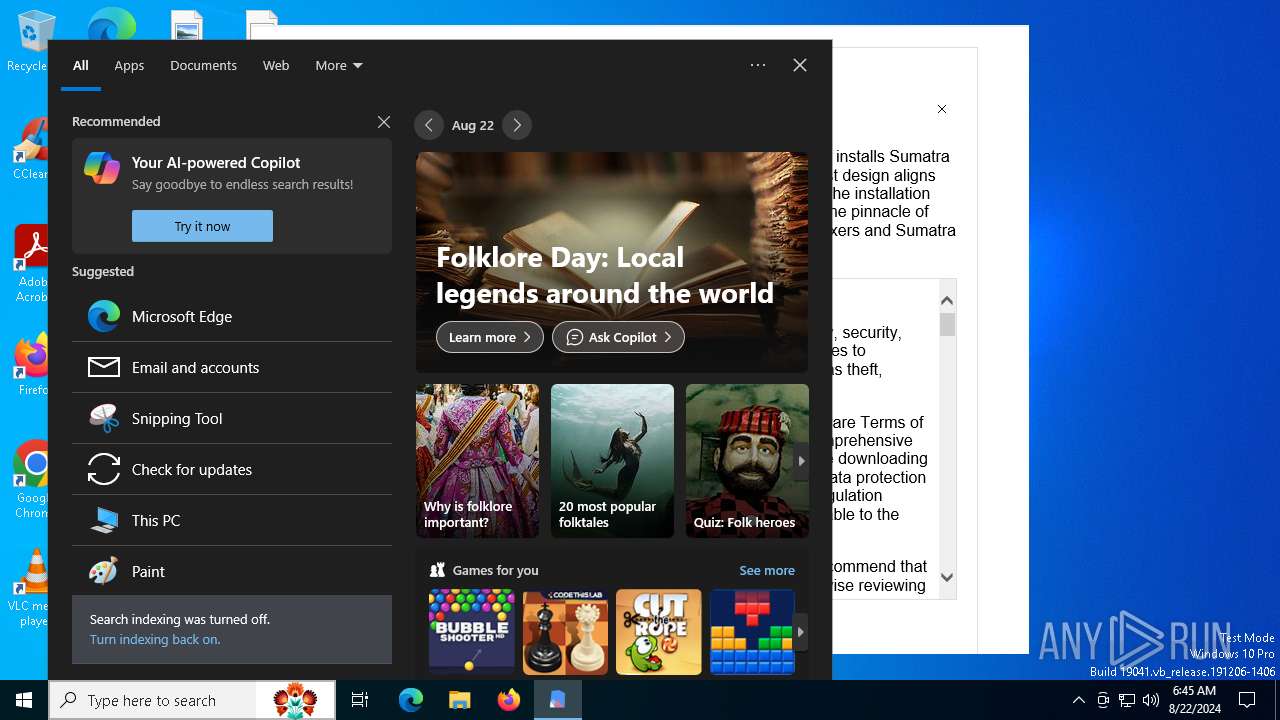Click the volume icon in system tray
The width and height of the screenshot is (1280, 720).
click(1151, 700)
